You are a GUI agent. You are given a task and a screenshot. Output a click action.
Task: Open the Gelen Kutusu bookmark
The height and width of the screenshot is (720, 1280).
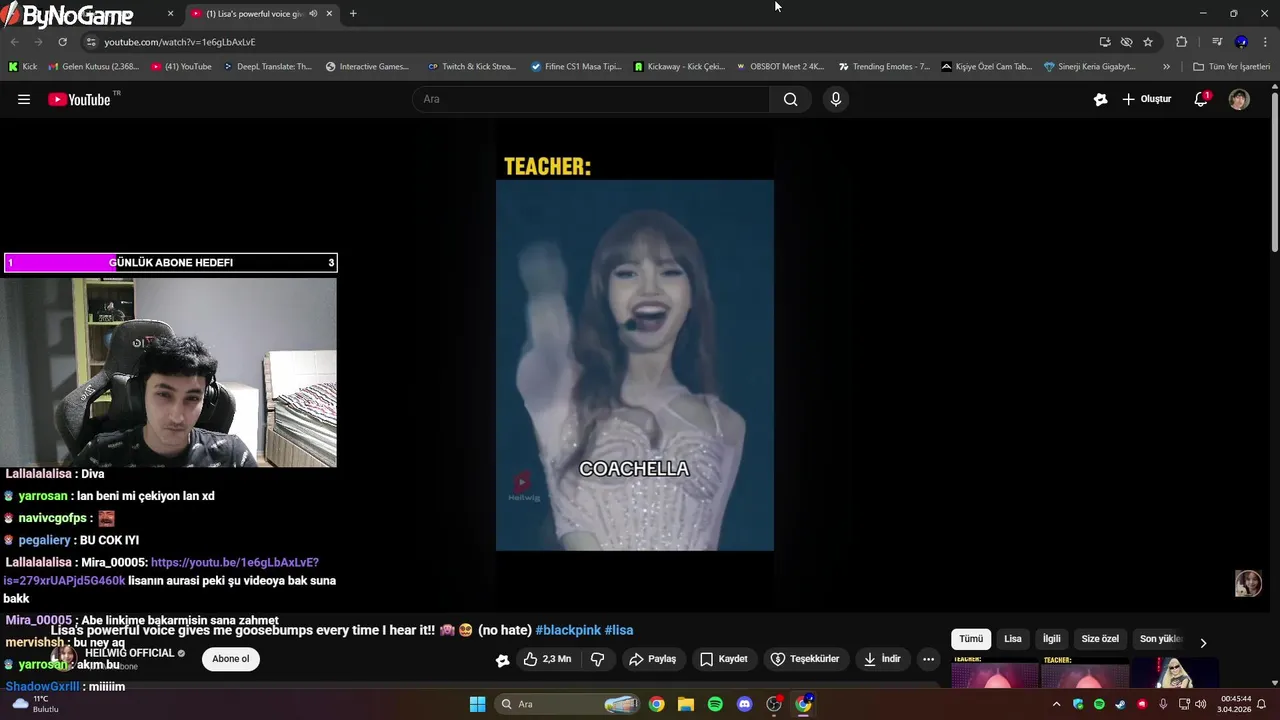pos(93,67)
